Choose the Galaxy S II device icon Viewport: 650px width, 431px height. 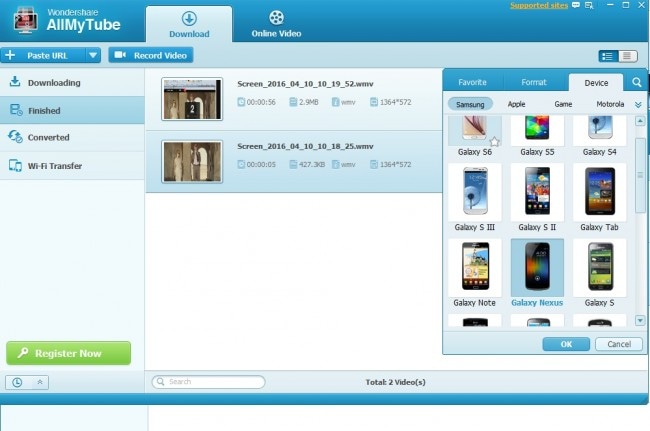(537, 191)
